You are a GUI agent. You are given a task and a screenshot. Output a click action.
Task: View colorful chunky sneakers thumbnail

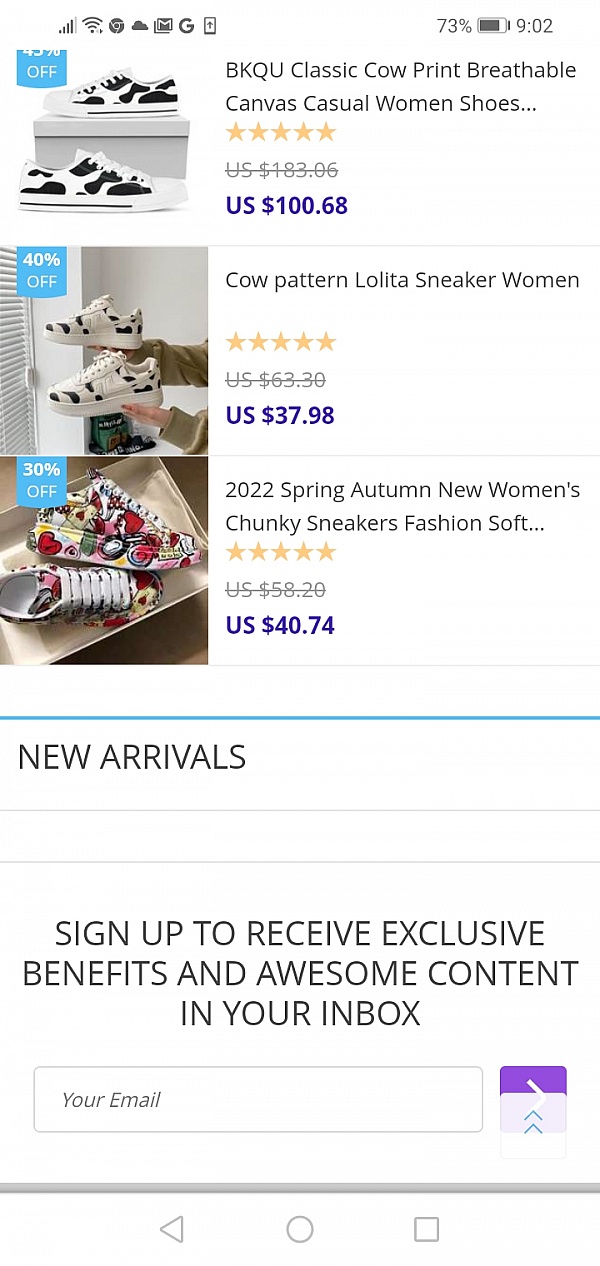(104, 560)
